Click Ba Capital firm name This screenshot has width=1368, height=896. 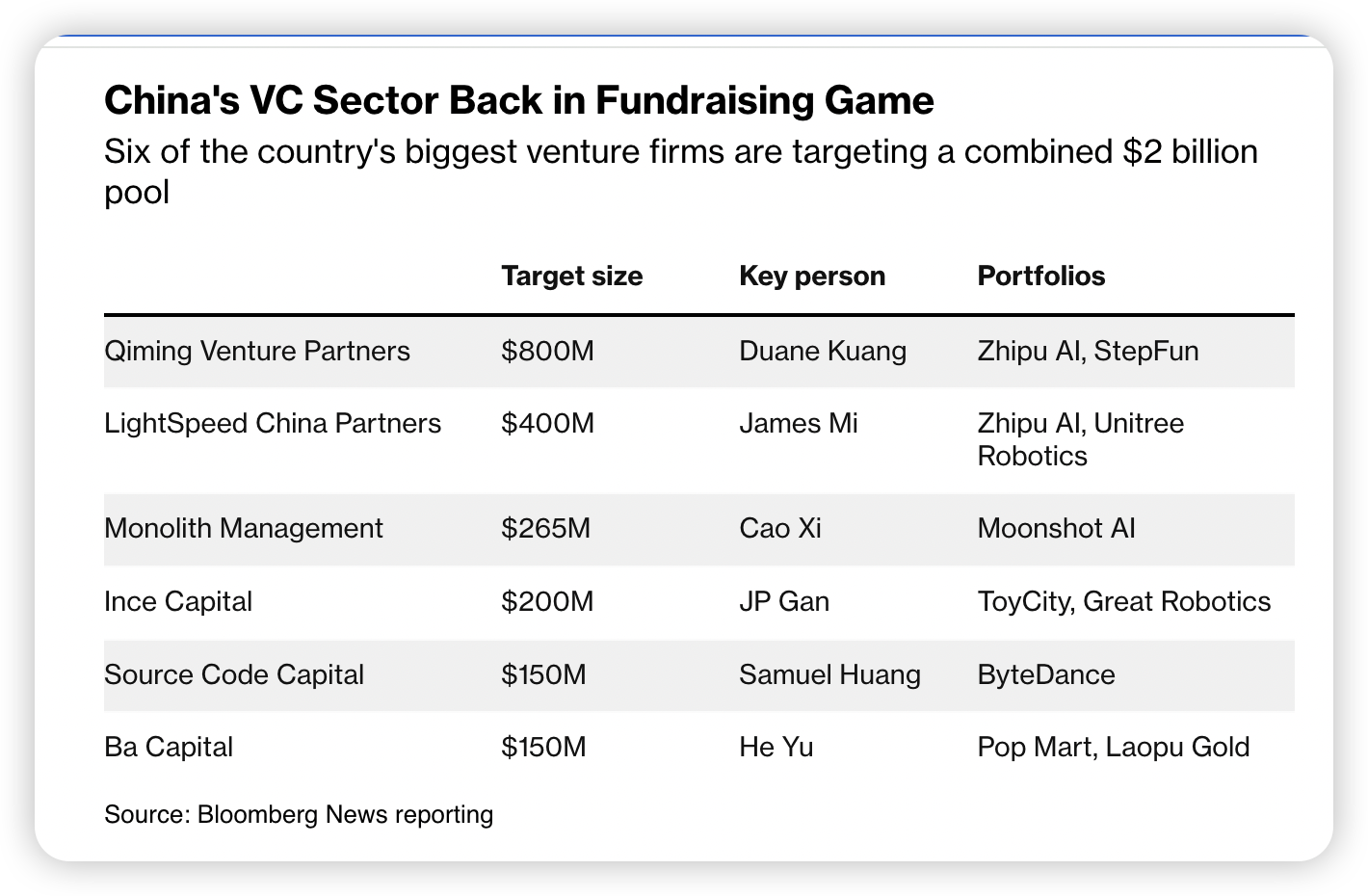[169, 748]
